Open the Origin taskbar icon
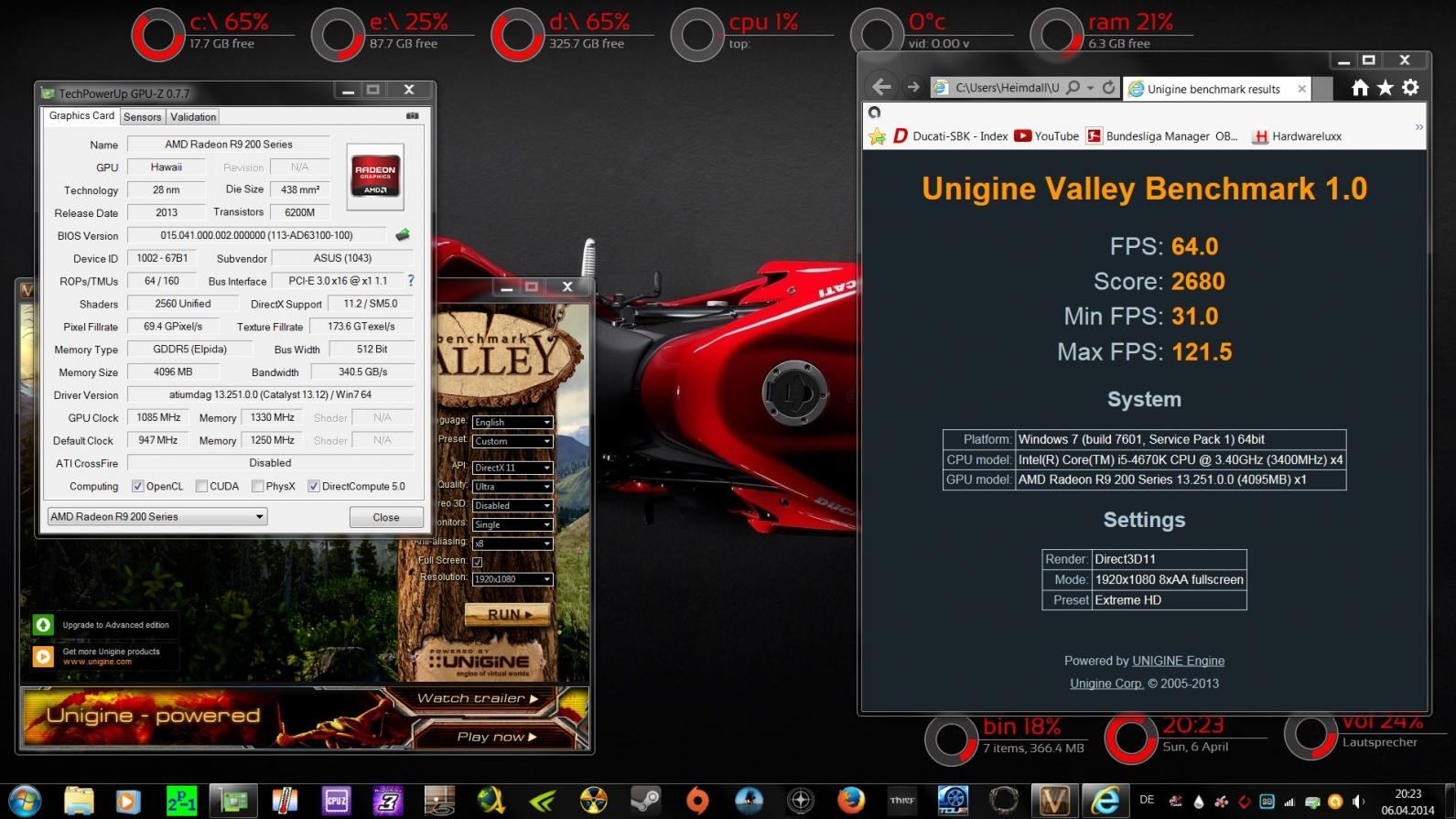Image resolution: width=1456 pixels, height=819 pixels. (x=697, y=801)
